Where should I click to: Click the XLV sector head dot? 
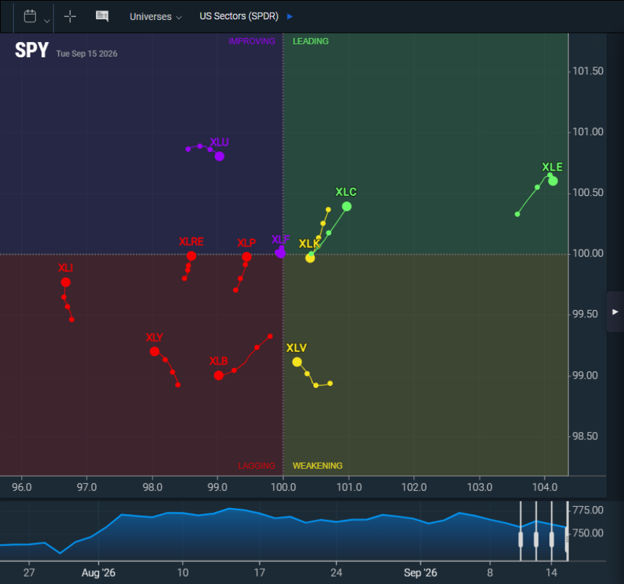tap(297, 362)
